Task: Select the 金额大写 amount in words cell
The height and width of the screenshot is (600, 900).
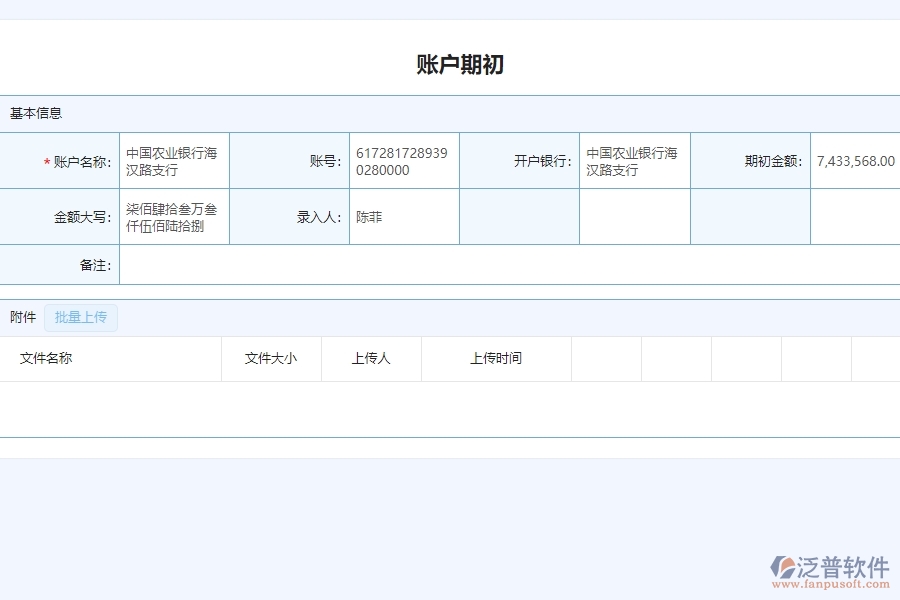Action: [173, 216]
